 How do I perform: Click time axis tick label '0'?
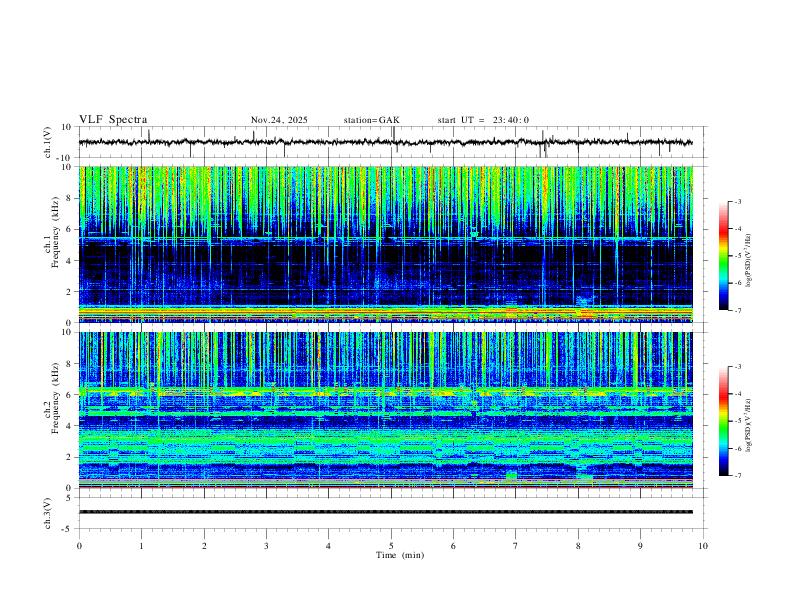79,546
